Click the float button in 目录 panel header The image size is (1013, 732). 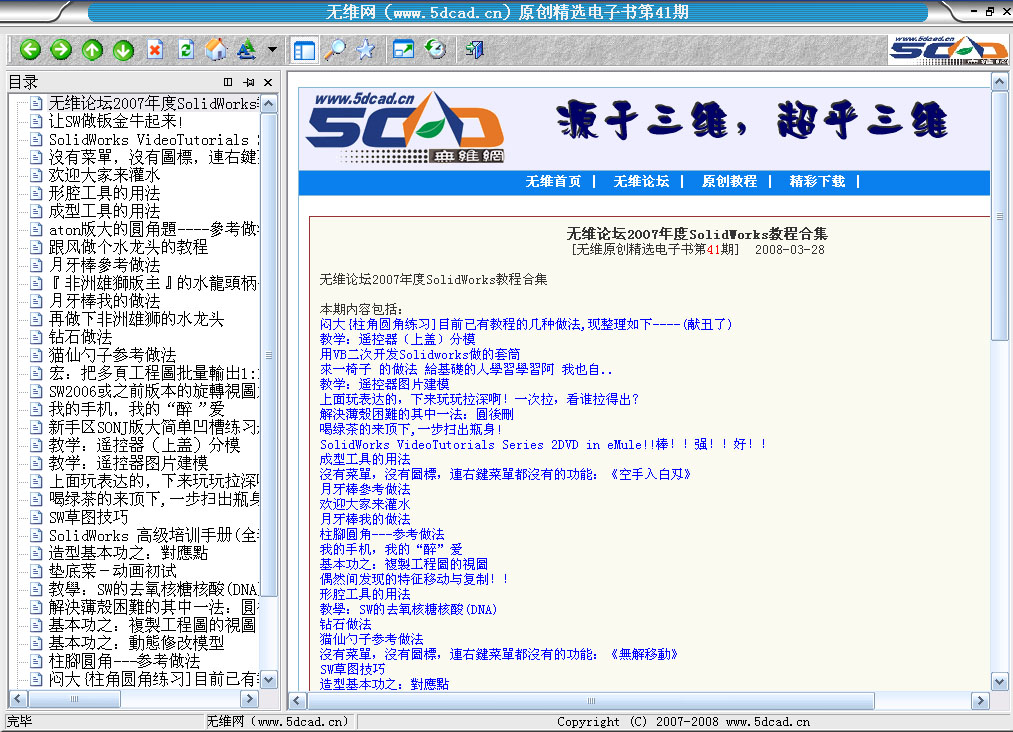click(x=228, y=82)
